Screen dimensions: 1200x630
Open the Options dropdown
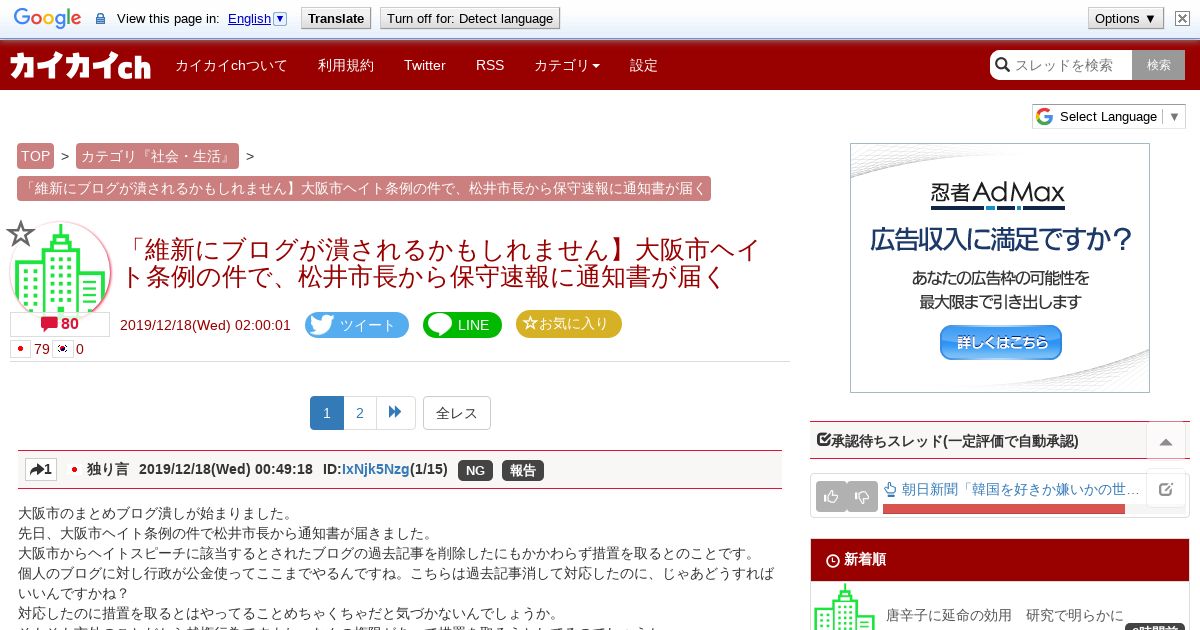(1126, 18)
